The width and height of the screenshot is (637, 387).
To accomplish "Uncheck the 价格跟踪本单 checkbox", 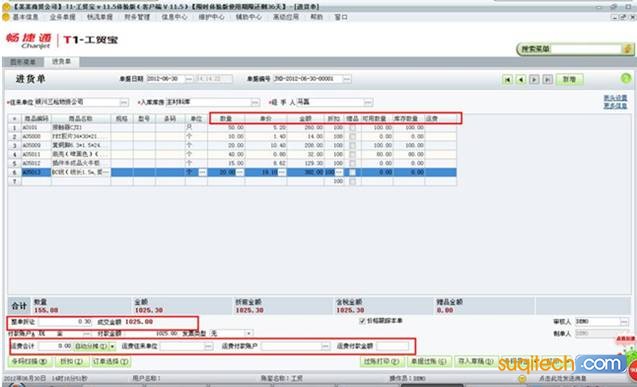I will (362, 321).
